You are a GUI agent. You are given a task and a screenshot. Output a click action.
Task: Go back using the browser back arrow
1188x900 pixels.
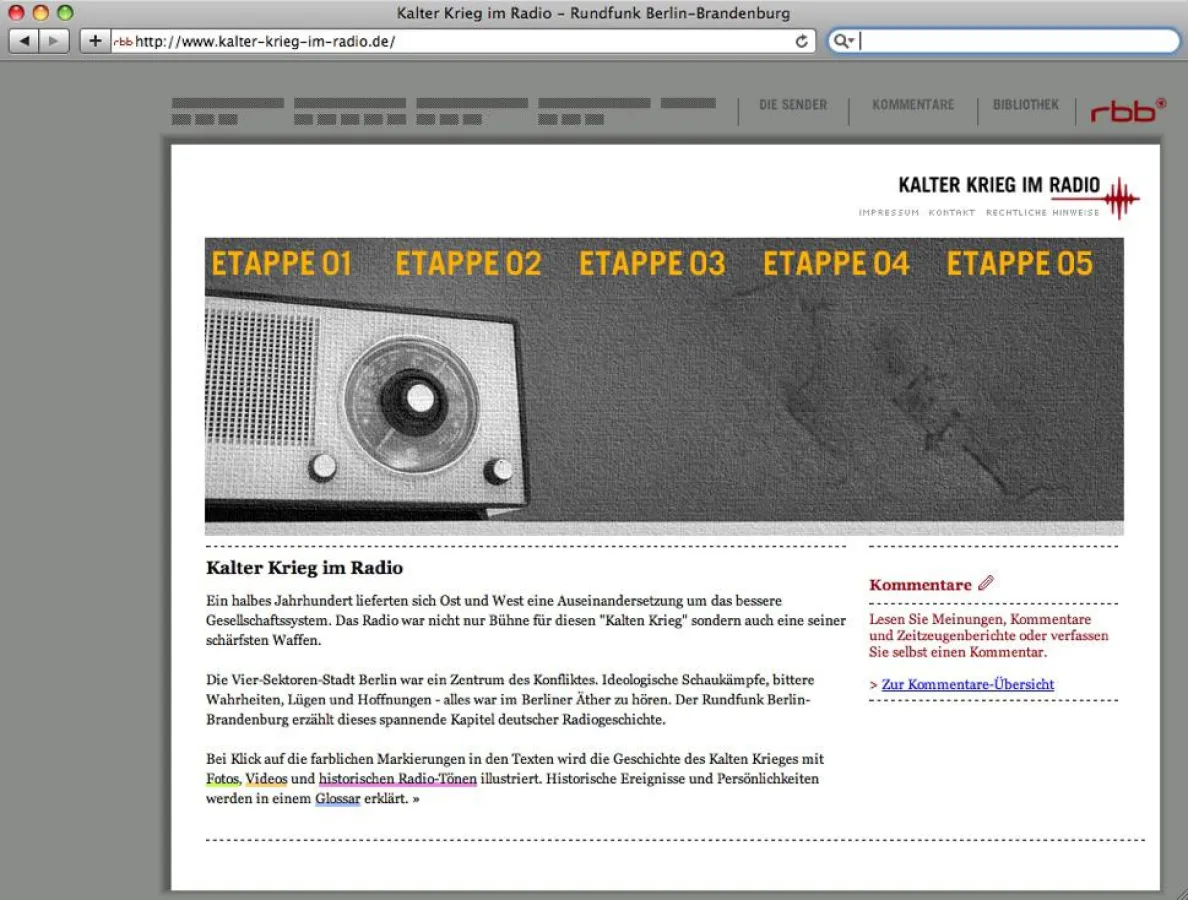pyautogui.click(x=24, y=41)
